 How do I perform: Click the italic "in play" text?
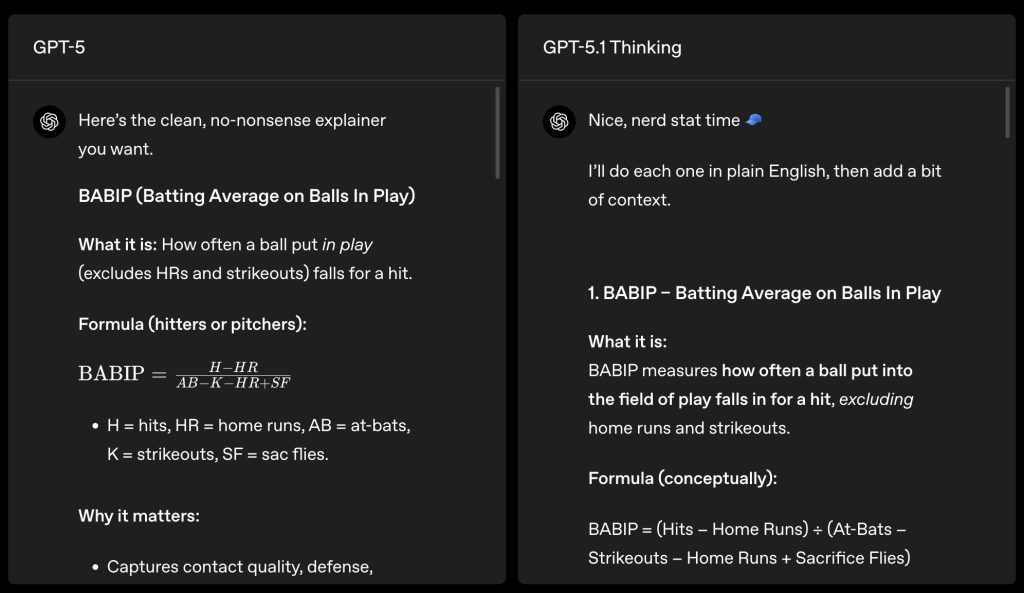coord(347,244)
